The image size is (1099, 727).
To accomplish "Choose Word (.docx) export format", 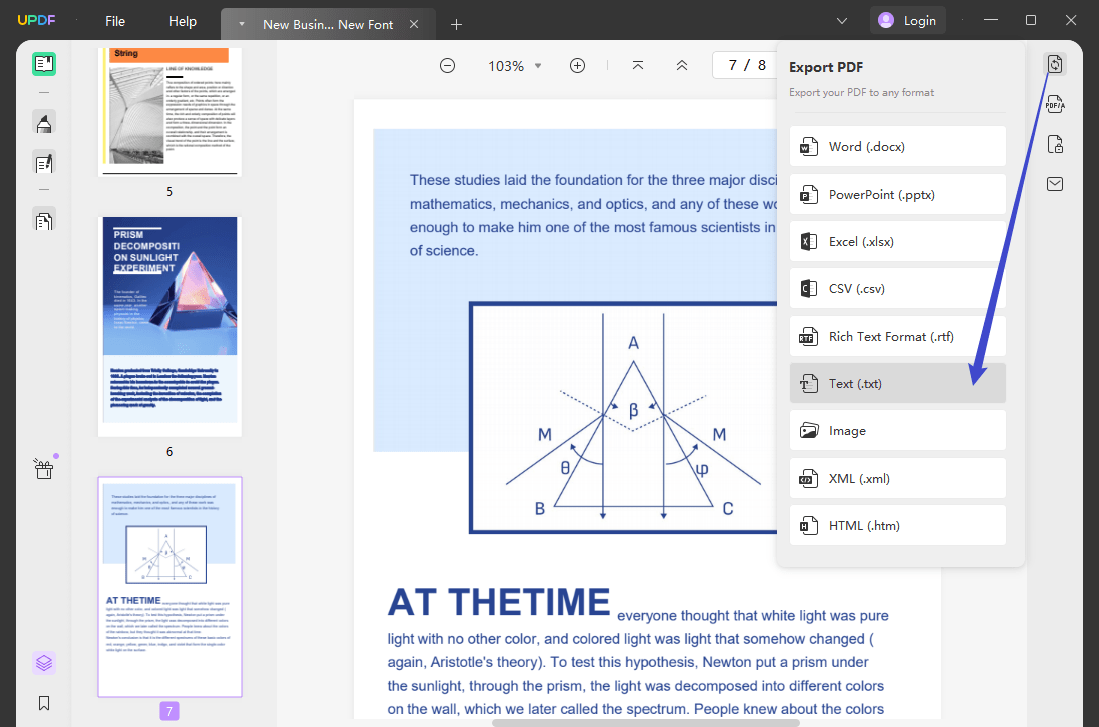I will 897,146.
